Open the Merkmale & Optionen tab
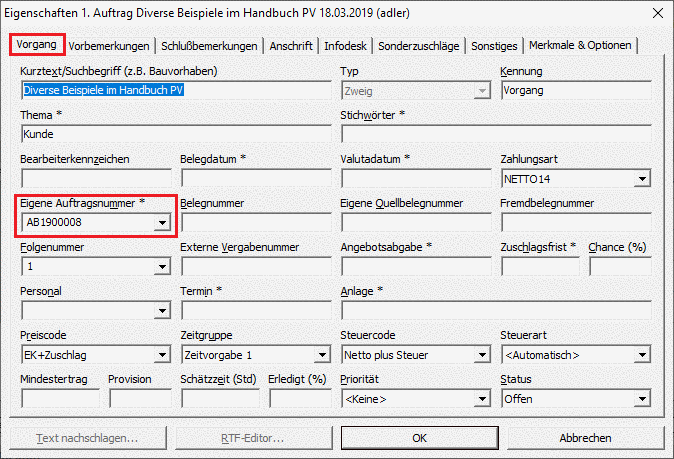 coord(580,45)
